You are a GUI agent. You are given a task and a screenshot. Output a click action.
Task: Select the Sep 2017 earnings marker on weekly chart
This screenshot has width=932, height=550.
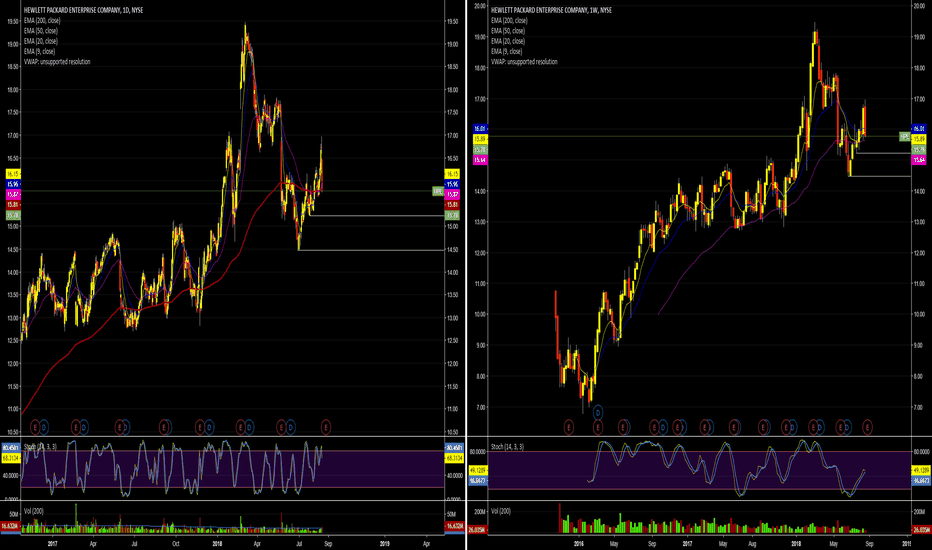pyautogui.click(x=763, y=427)
